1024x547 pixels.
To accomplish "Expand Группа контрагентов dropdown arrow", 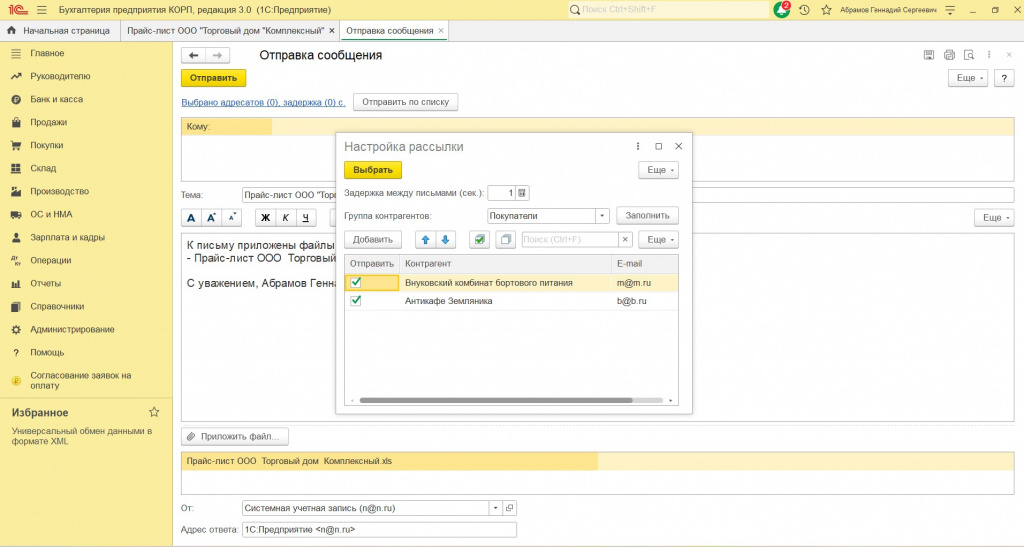I will point(602,215).
